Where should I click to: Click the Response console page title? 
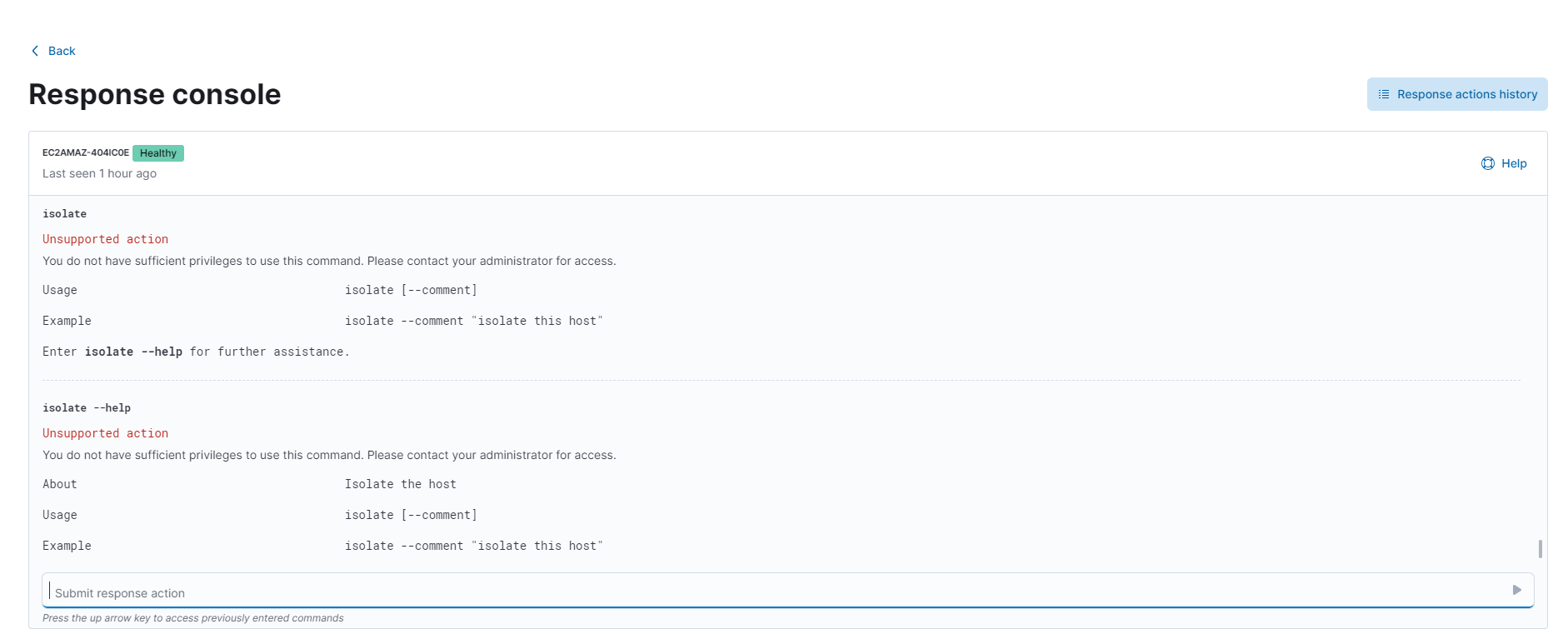click(x=153, y=94)
